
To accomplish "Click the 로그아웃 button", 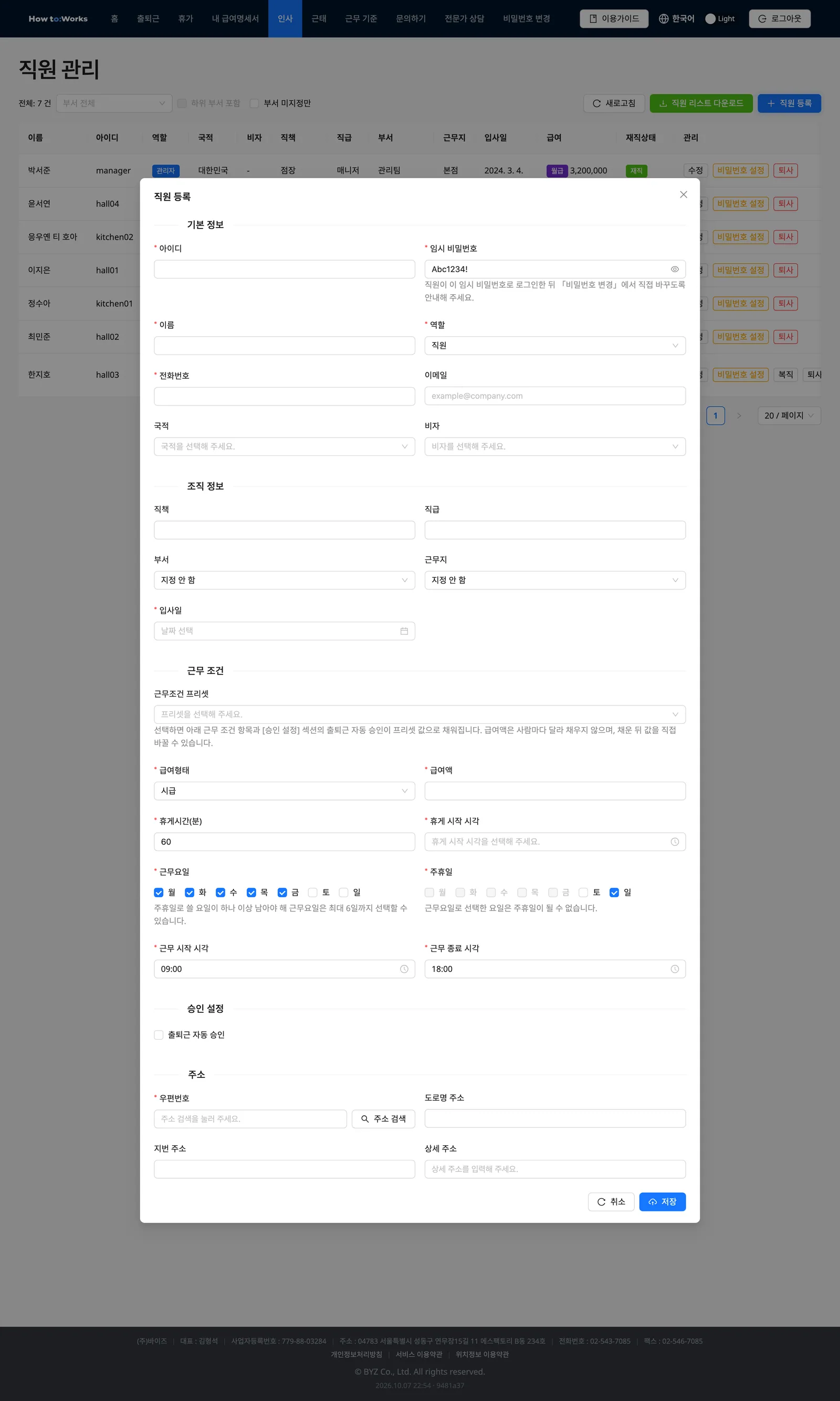I will (780, 19).
